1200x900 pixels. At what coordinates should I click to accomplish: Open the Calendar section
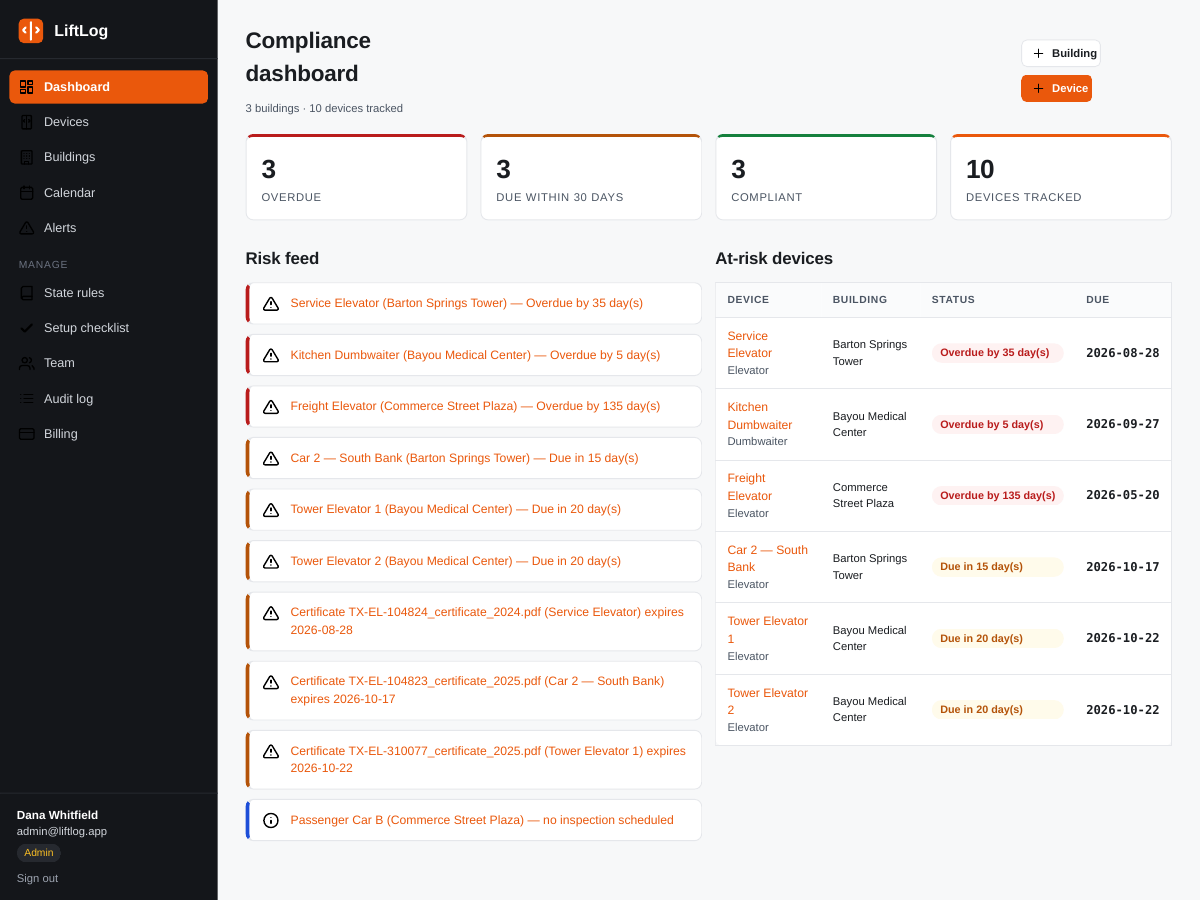[x=109, y=193]
